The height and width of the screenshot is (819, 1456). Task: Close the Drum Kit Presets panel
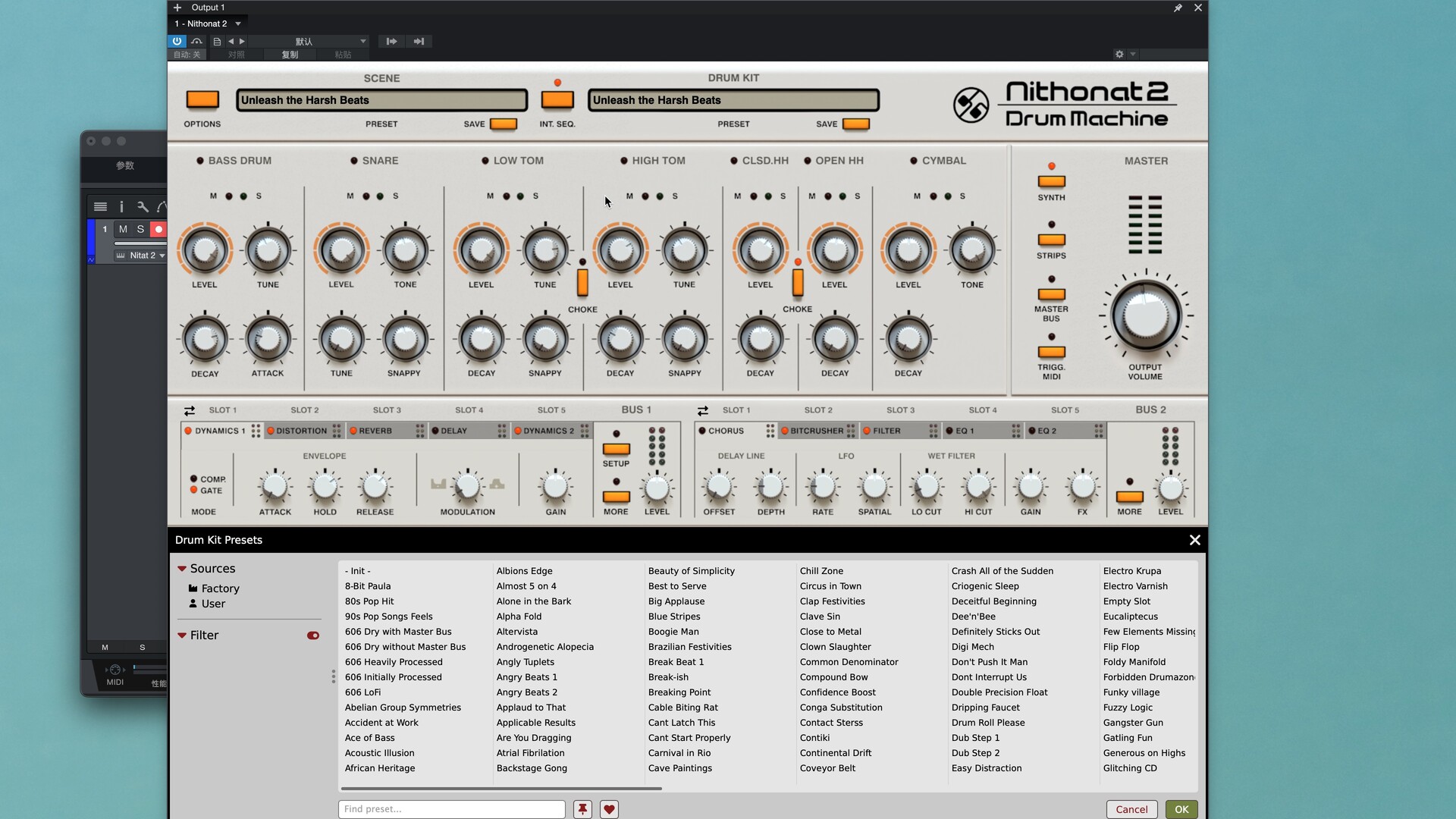click(x=1195, y=540)
